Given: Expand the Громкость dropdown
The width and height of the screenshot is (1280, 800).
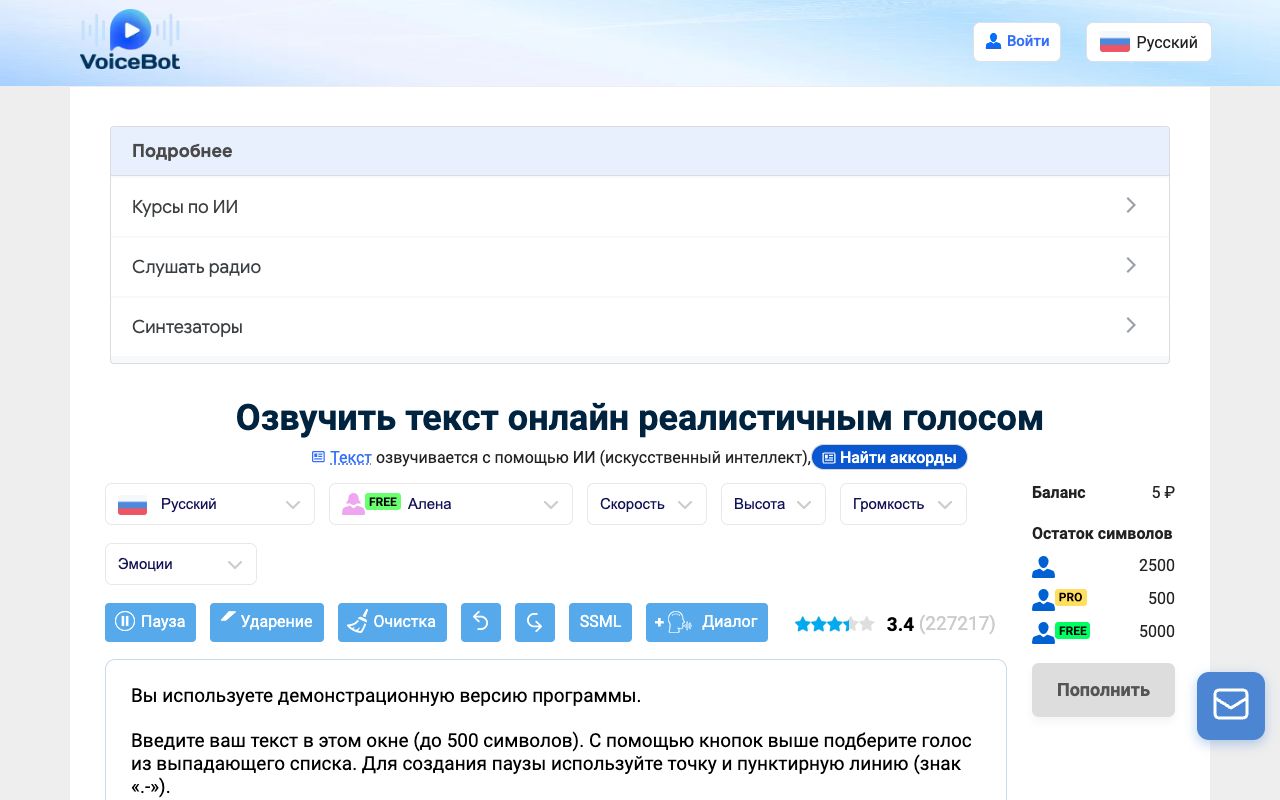Looking at the screenshot, I should [903, 504].
